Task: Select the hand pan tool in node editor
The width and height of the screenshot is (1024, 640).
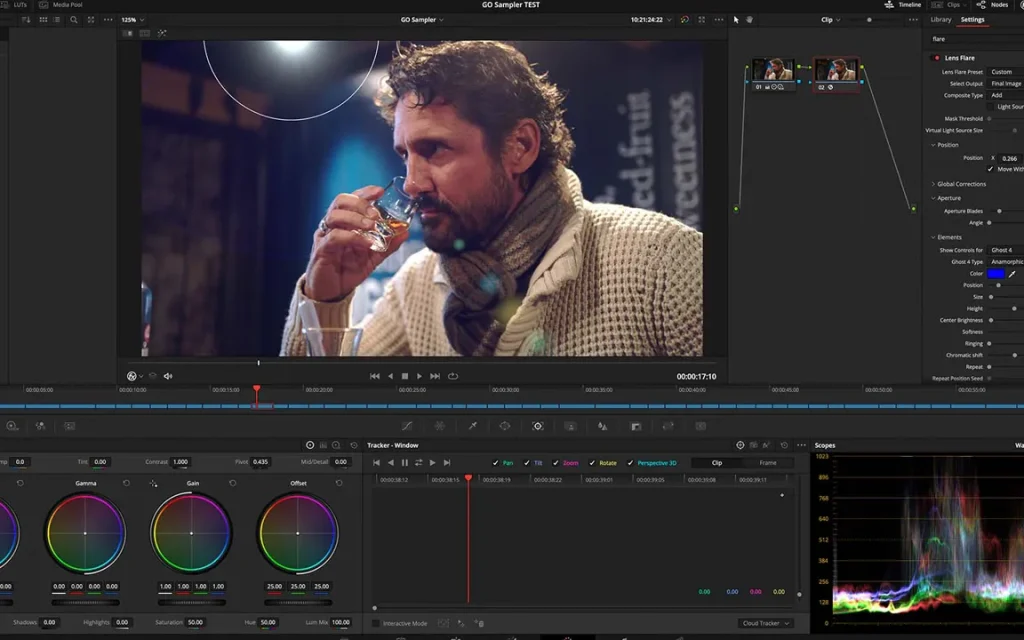Action: [x=749, y=20]
